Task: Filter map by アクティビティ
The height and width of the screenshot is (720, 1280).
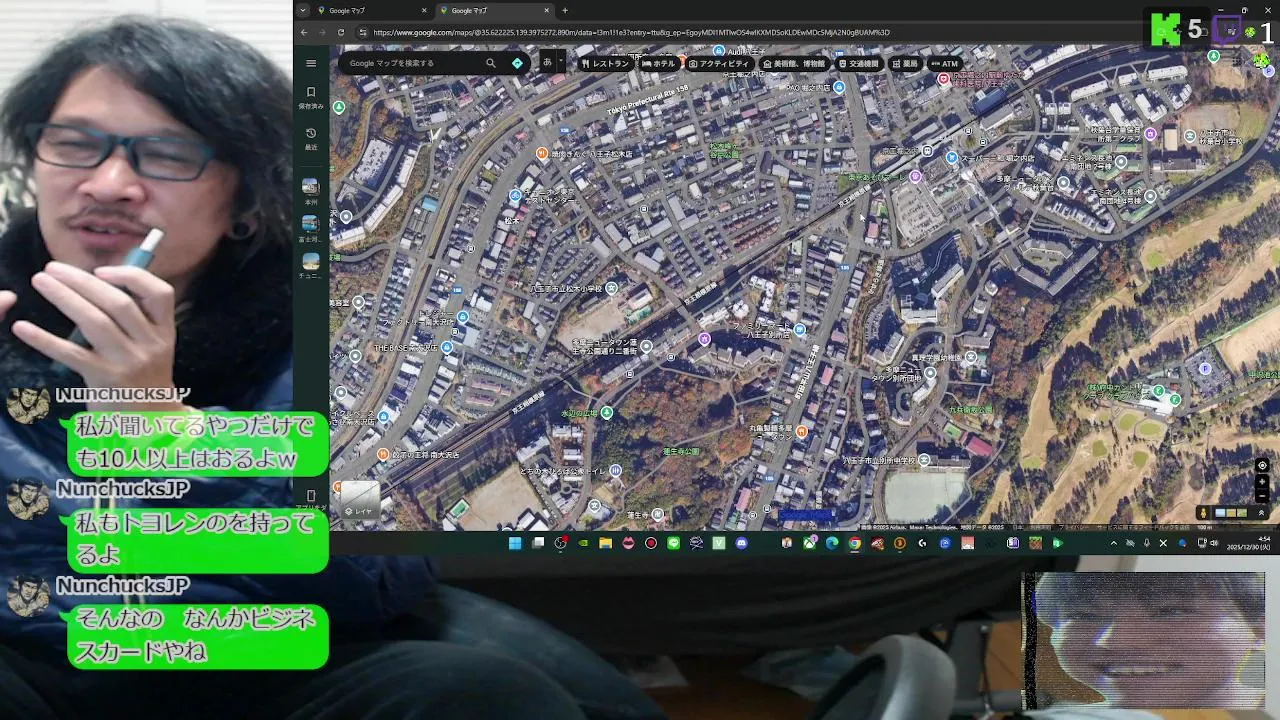Action: pyautogui.click(x=719, y=63)
